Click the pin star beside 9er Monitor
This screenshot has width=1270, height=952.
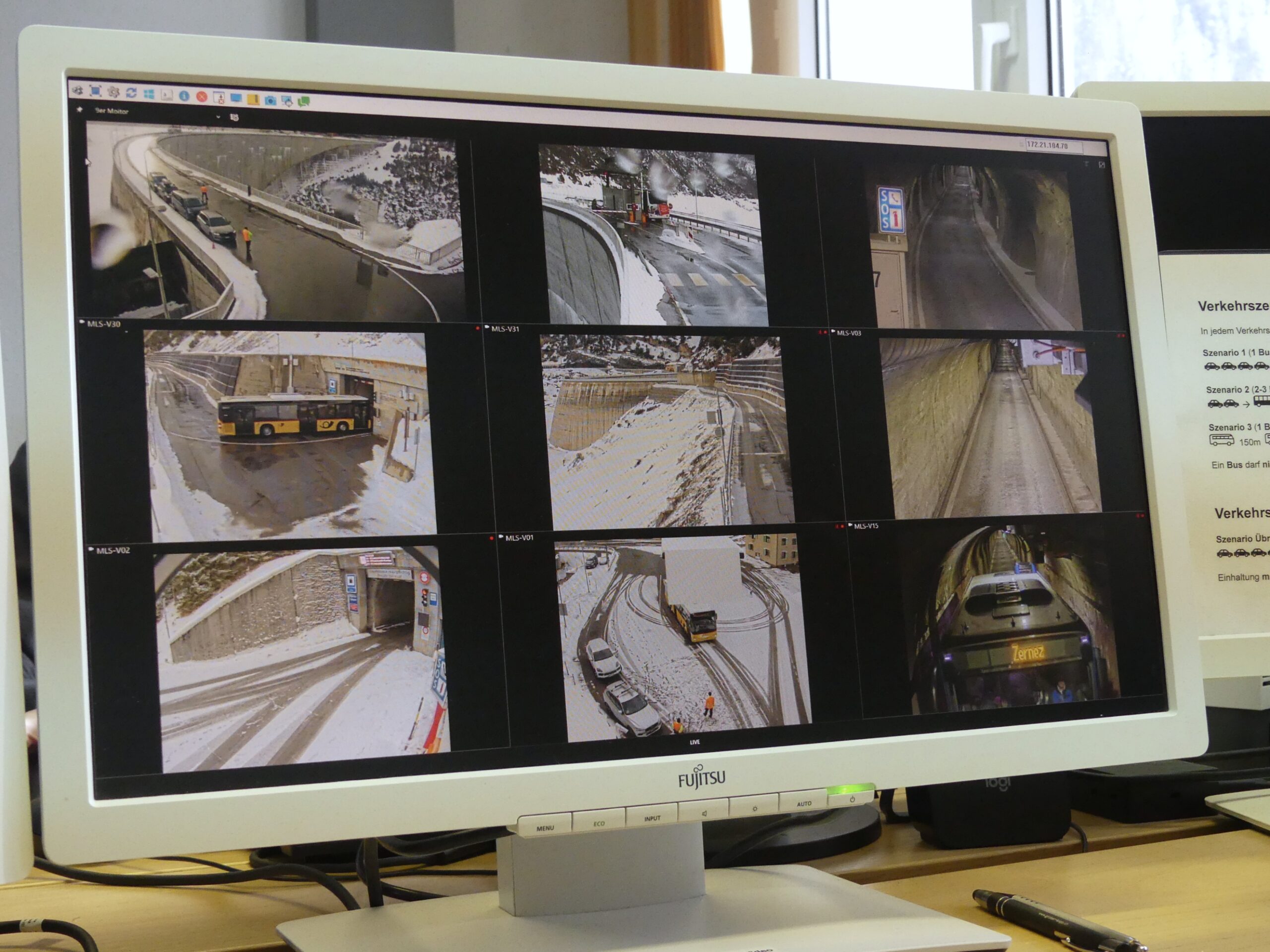79,110
